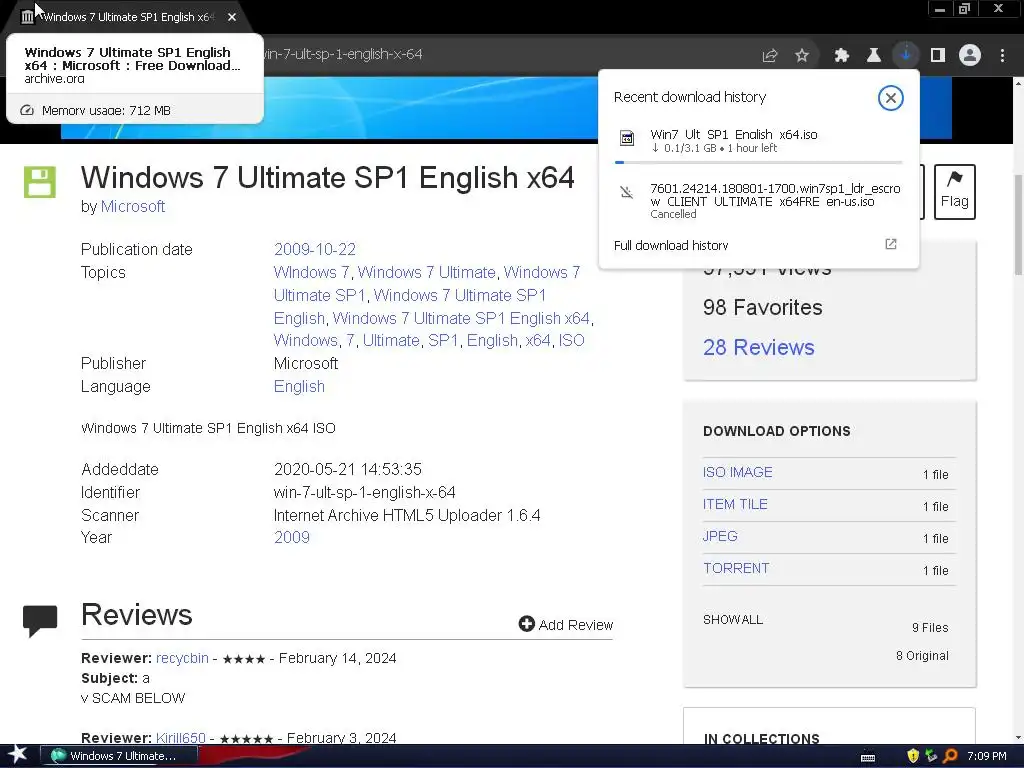The width and height of the screenshot is (1024, 768).
Task: Bookmark this page with the star icon
Action: (802, 56)
